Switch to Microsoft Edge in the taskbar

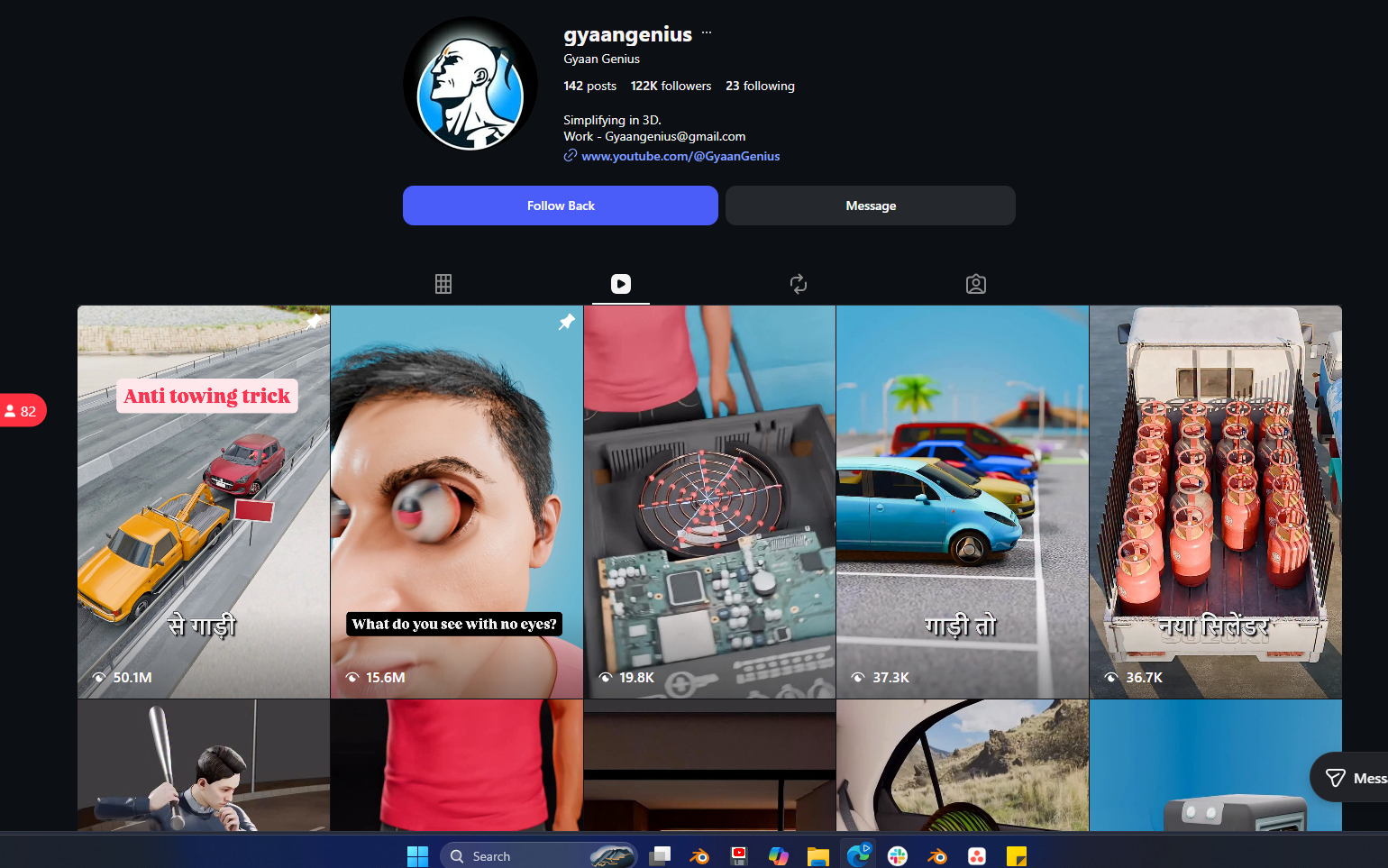pyautogui.click(x=858, y=855)
